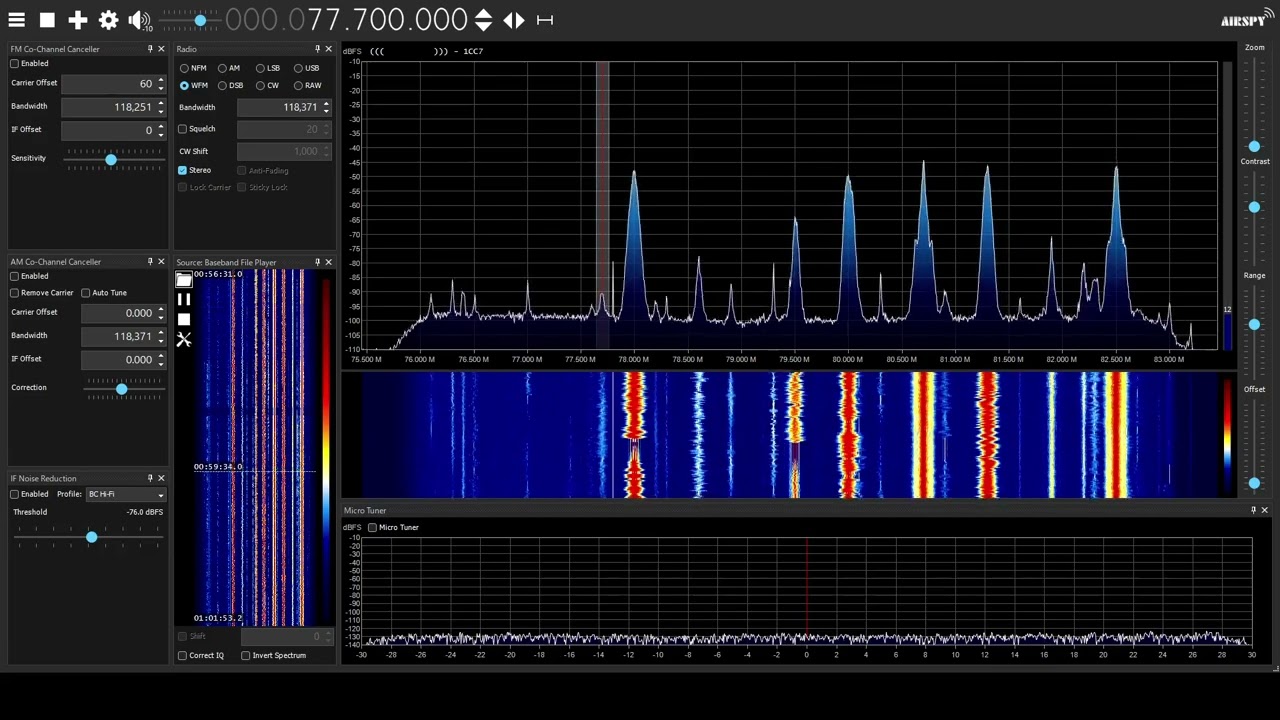Open a baseband file with folder icon
1280x720 pixels.
184,281
